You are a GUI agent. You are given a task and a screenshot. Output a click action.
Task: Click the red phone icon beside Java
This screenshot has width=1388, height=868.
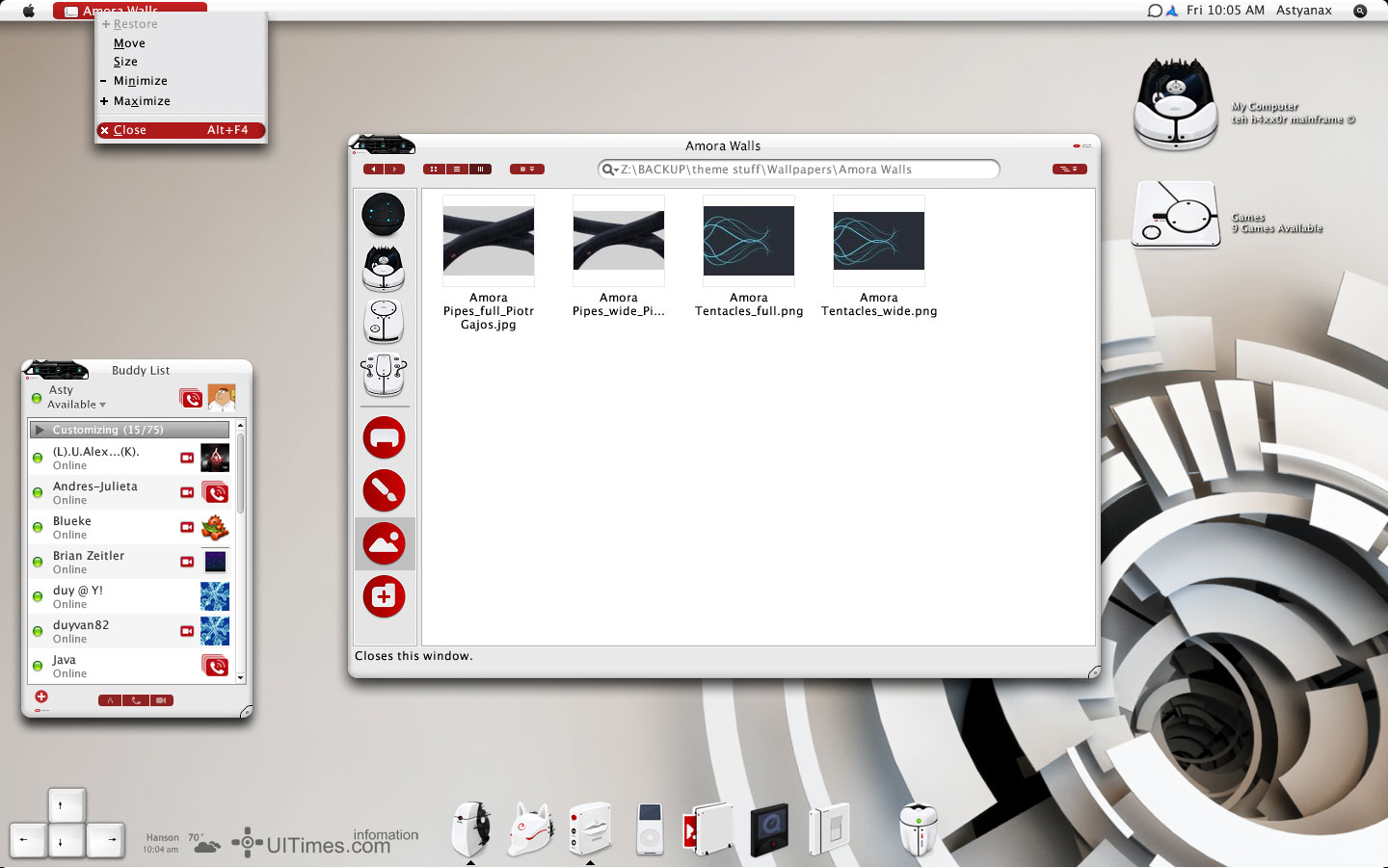215,666
